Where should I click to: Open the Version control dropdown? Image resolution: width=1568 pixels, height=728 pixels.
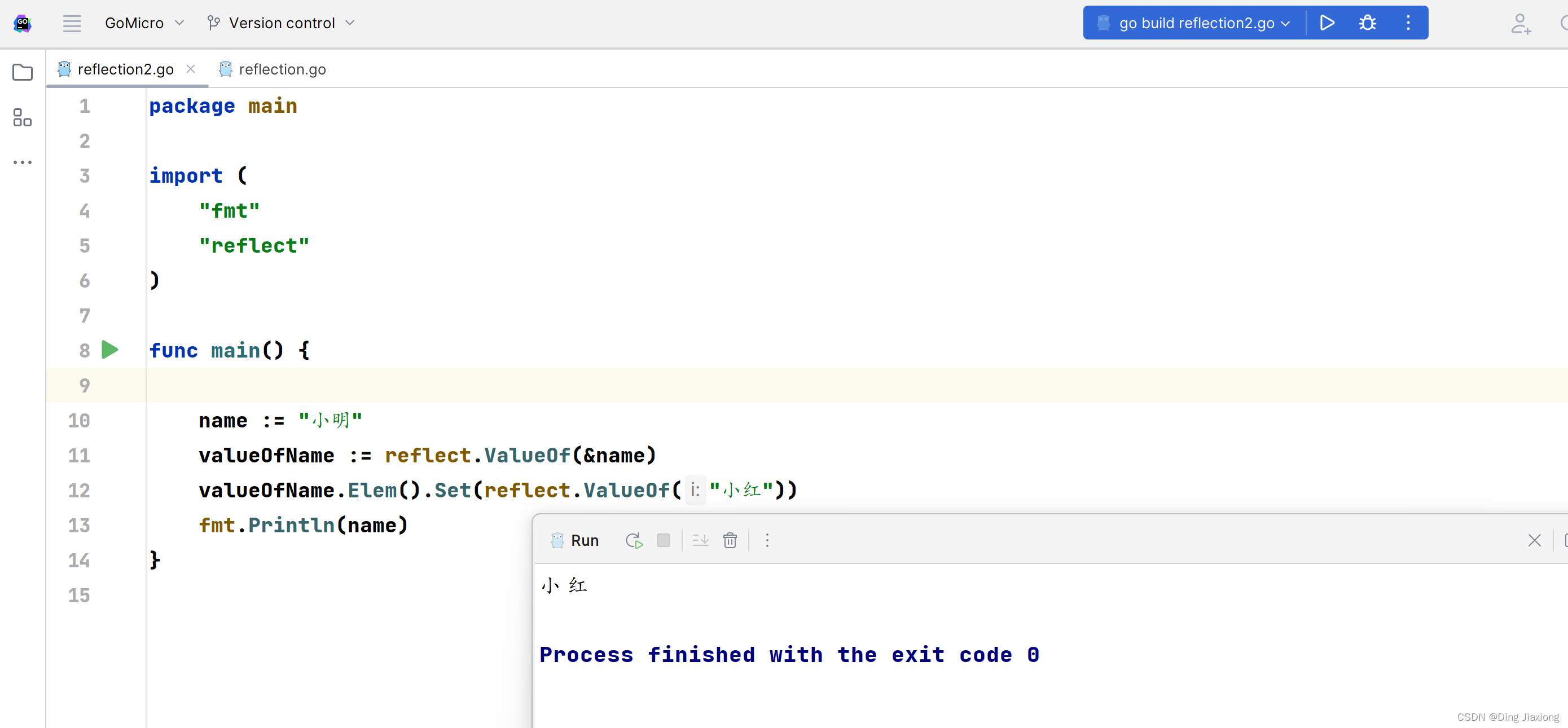(x=280, y=23)
